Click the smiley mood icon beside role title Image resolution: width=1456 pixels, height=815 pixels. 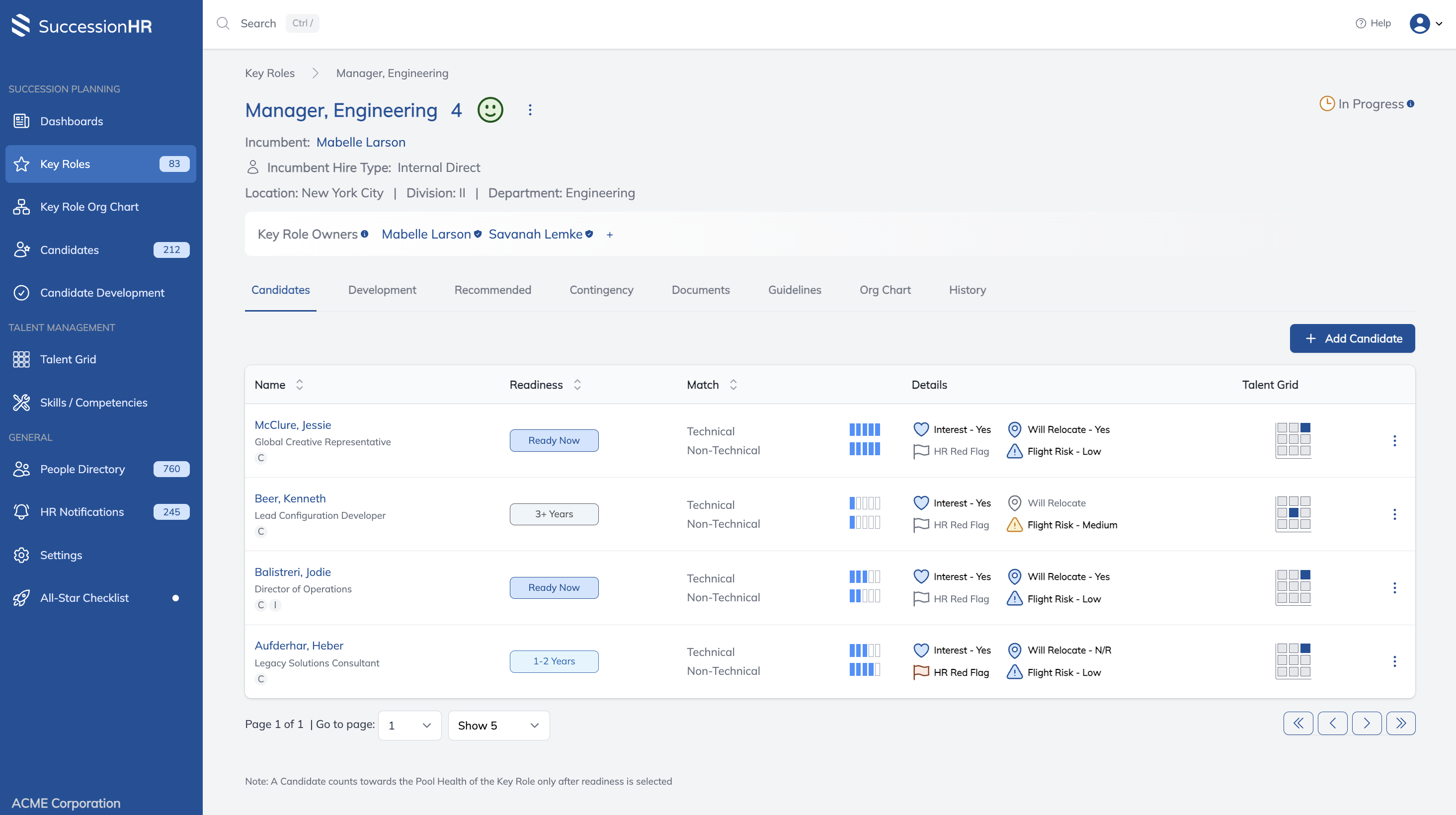click(490, 110)
